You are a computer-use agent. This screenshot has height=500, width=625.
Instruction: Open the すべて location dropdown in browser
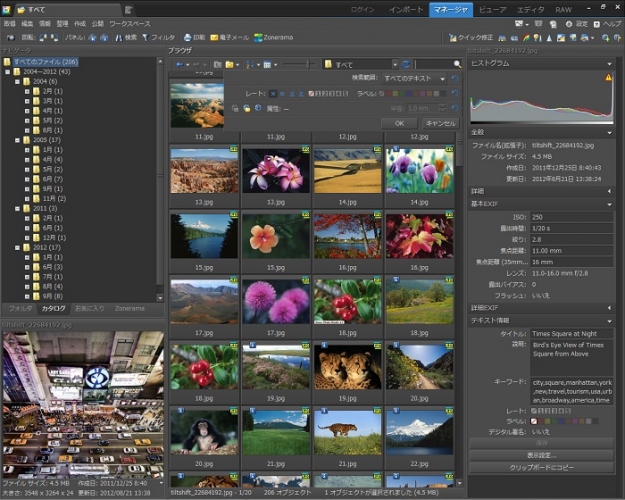(394, 64)
